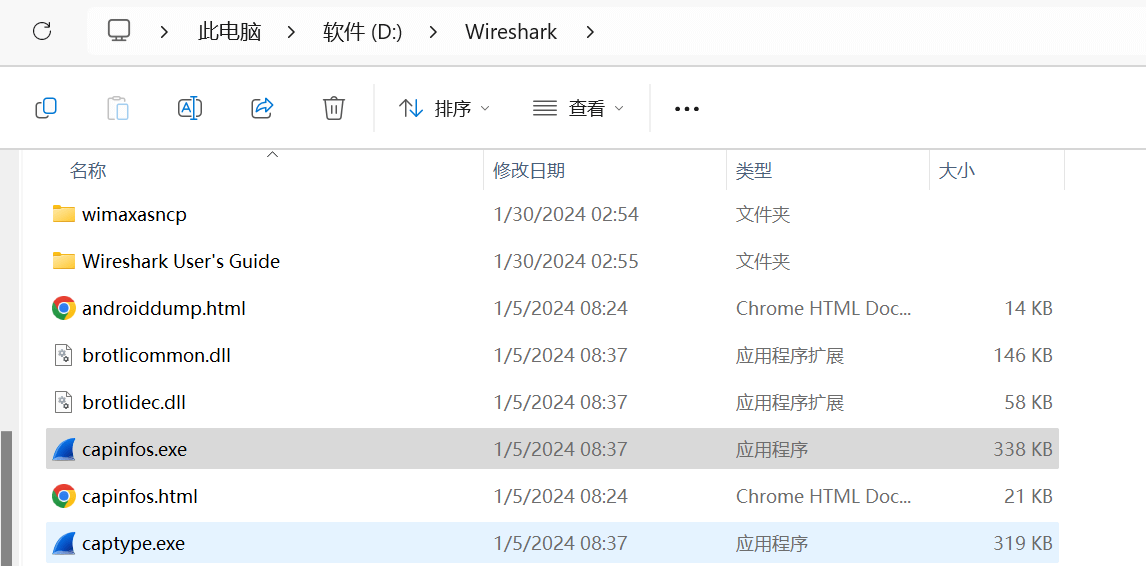Click the 14 KB size cell
1146x566 pixels.
(x=1028, y=309)
